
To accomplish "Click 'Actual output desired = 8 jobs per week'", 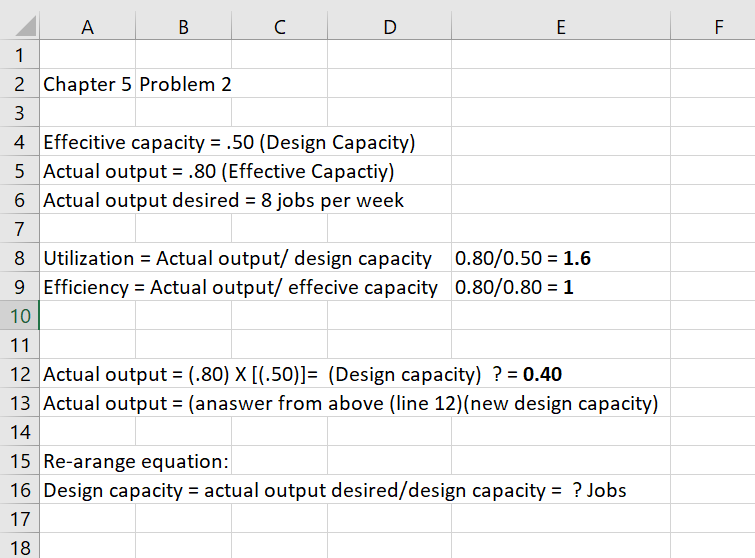I will (x=223, y=200).
